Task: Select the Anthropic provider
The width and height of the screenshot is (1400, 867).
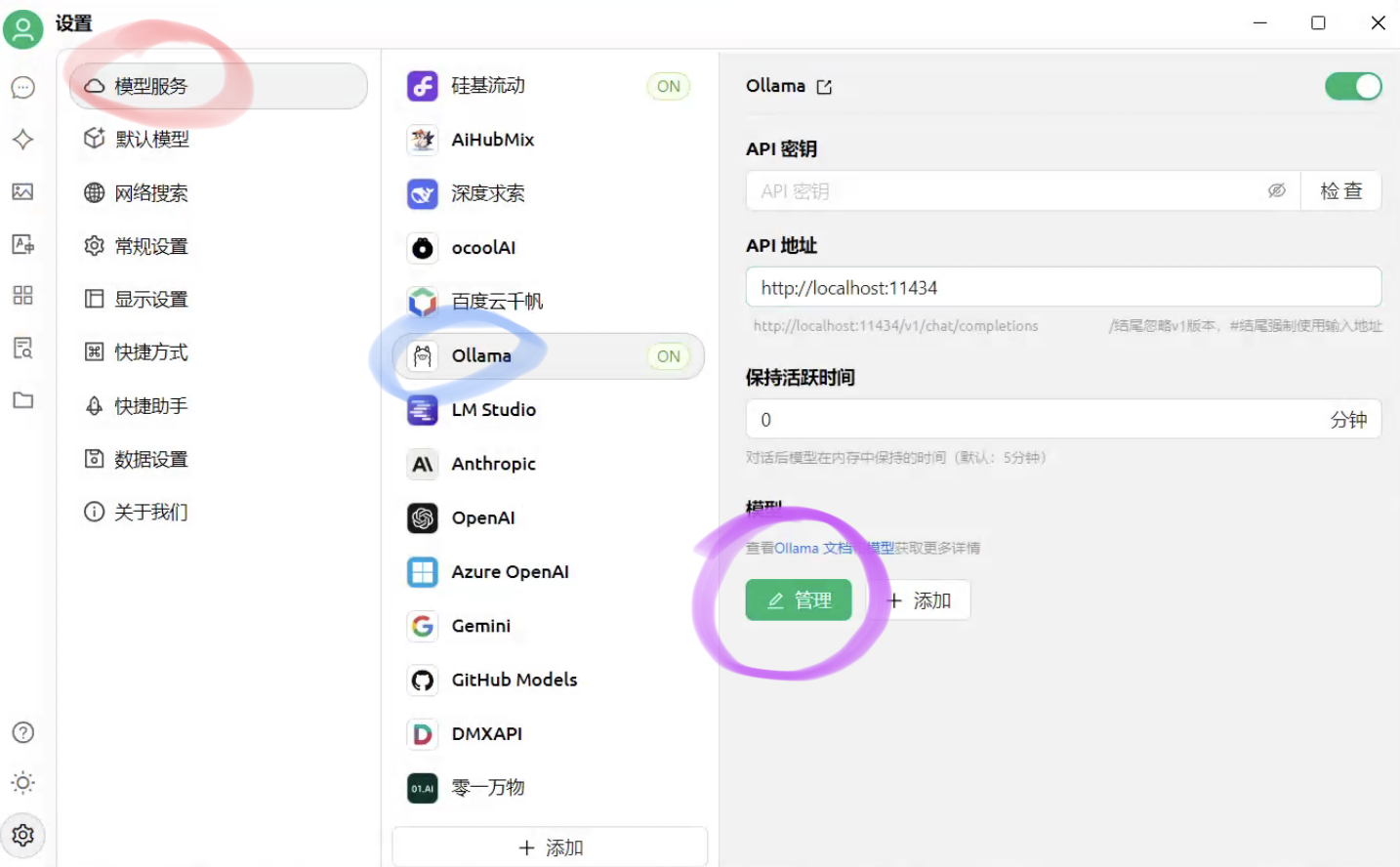Action: tap(549, 464)
